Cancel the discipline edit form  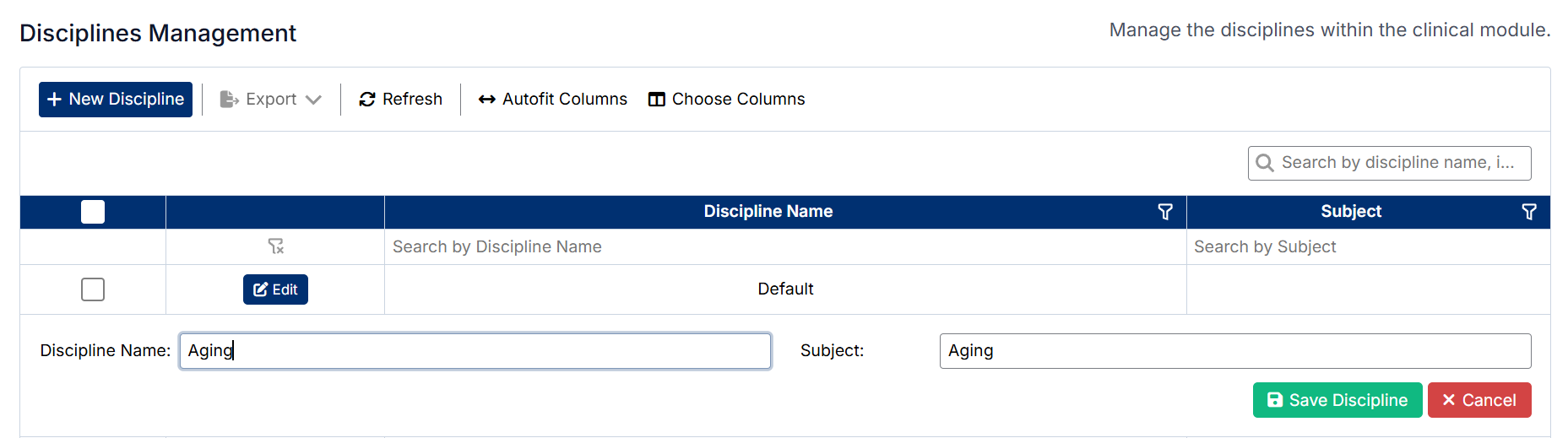[1478, 400]
